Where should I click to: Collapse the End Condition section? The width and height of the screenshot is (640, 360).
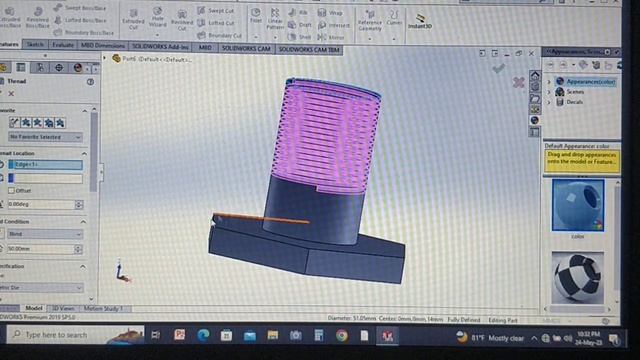[x=83, y=222]
